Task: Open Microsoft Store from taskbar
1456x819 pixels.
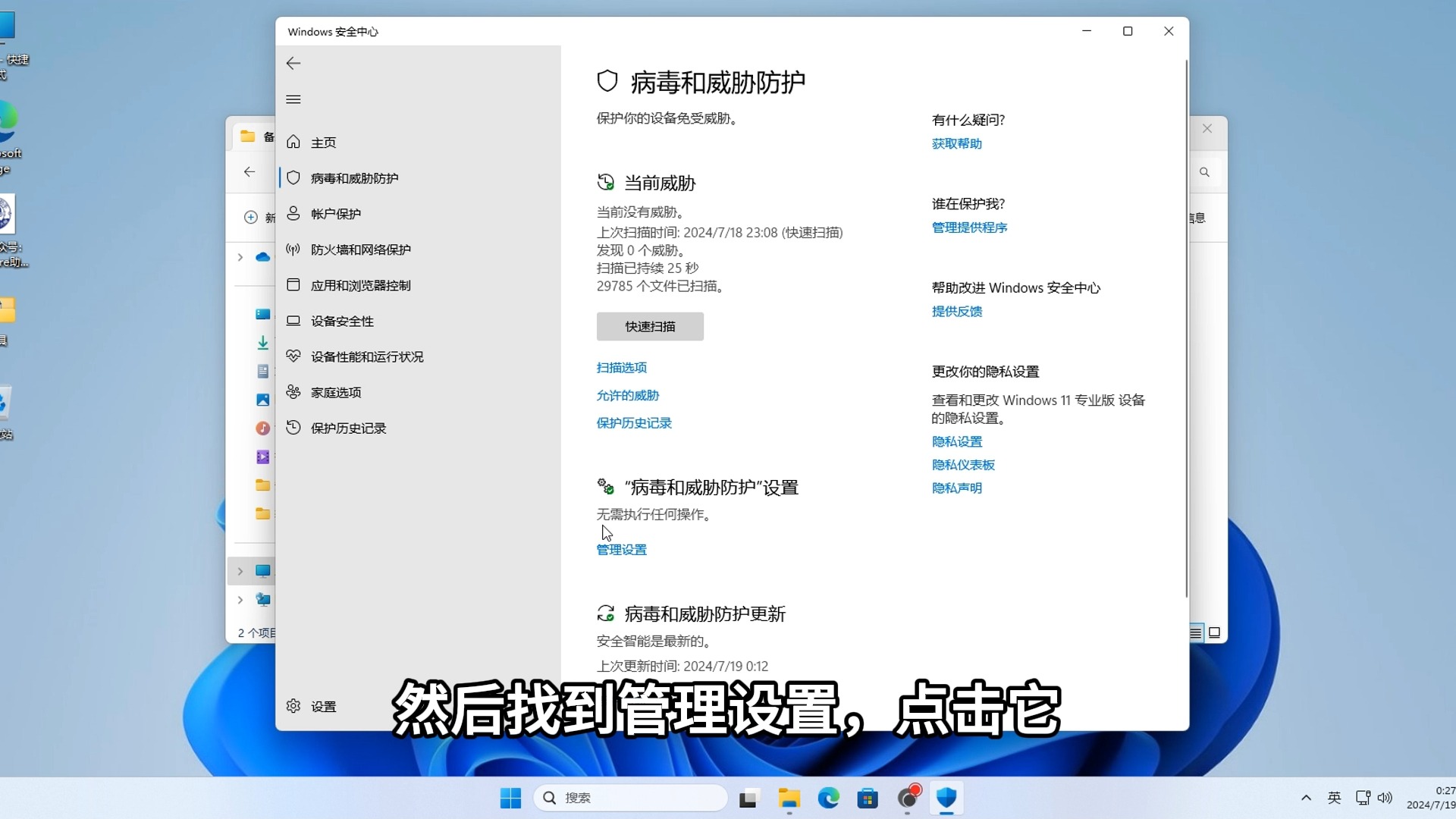Action: (x=868, y=798)
